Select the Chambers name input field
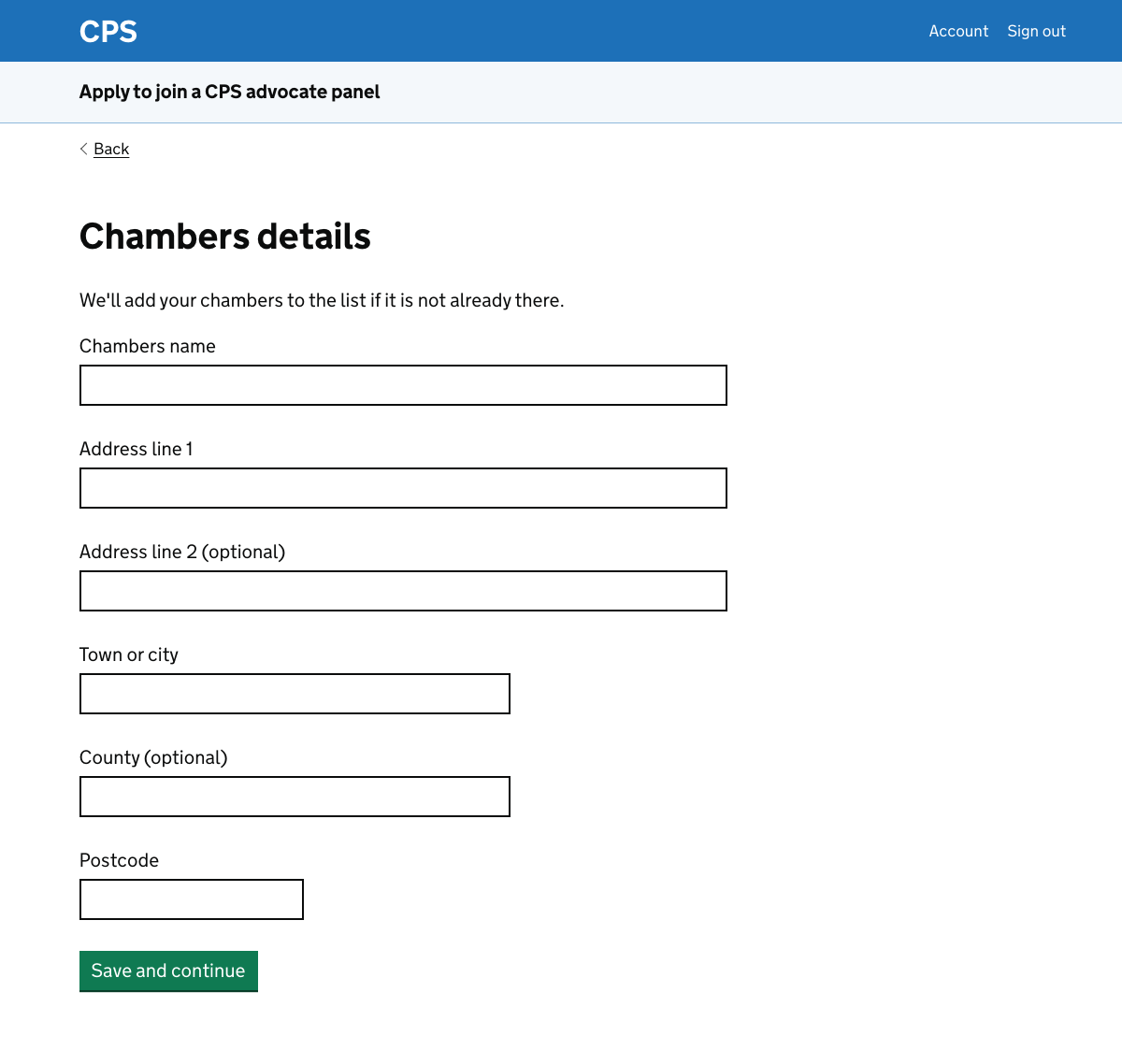This screenshot has width=1122, height=1064. [x=402, y=385]
